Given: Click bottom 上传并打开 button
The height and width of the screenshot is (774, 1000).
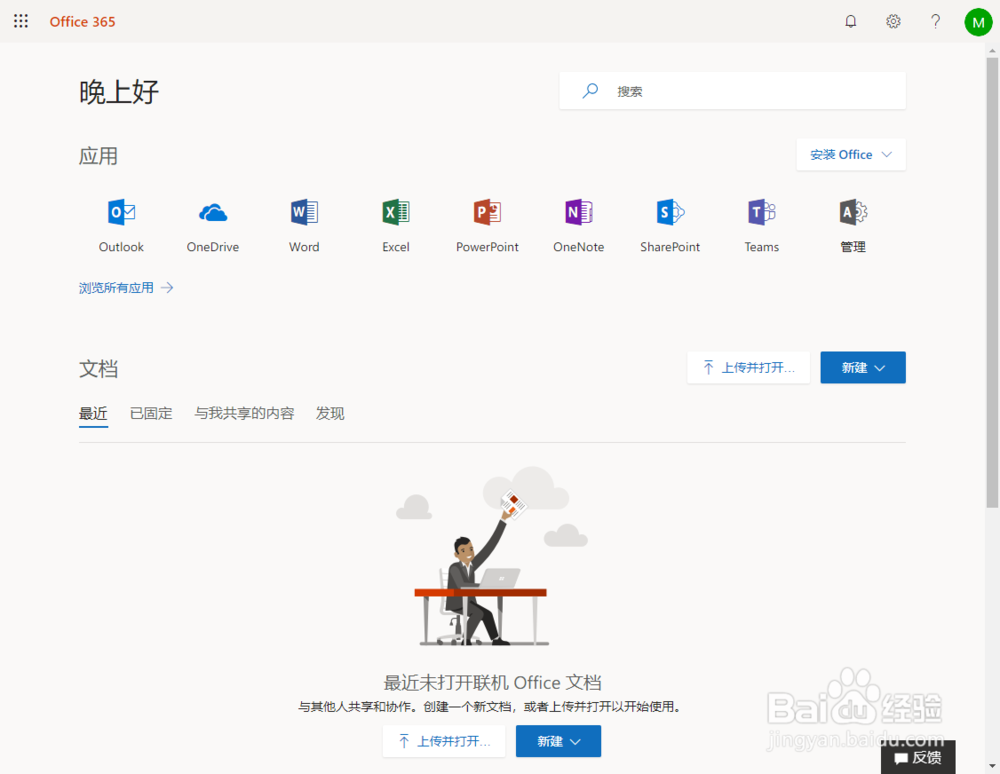Looking at the screenshot, I should pyautogui.click(x=444, y=741).
